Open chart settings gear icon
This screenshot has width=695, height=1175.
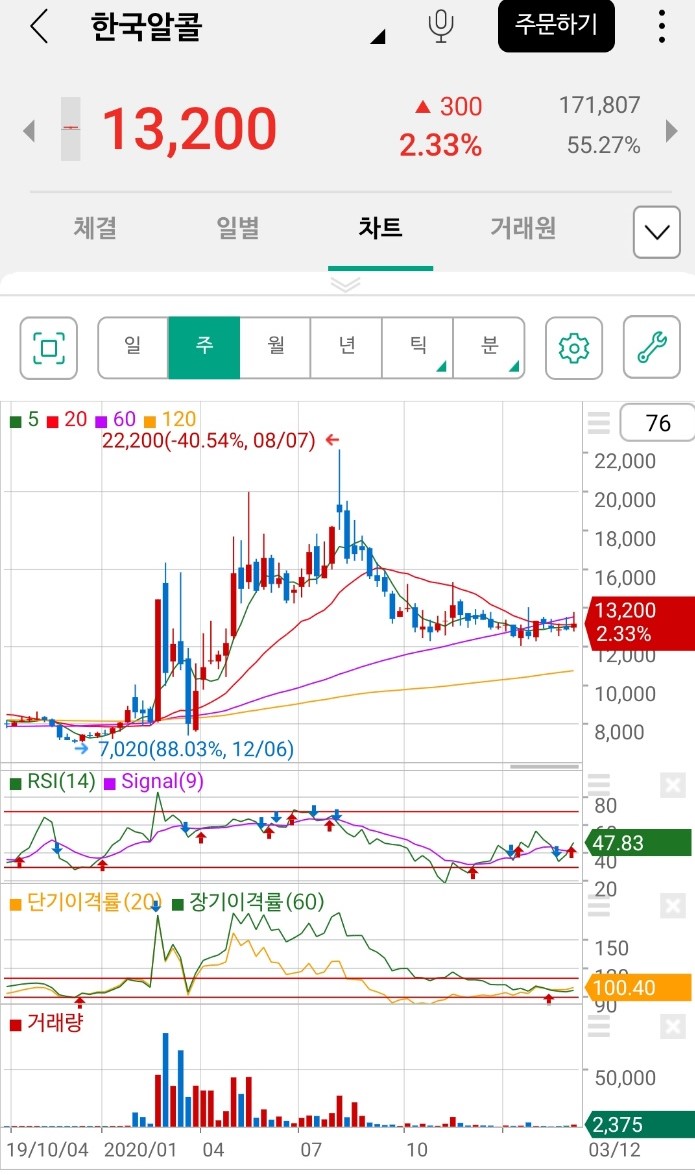point(574,348)
